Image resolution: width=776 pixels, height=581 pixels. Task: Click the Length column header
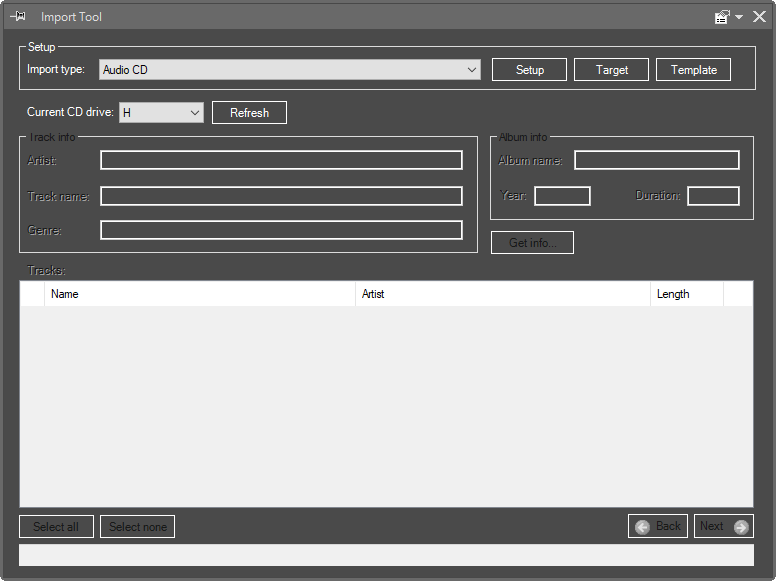[x=686, y=294]
